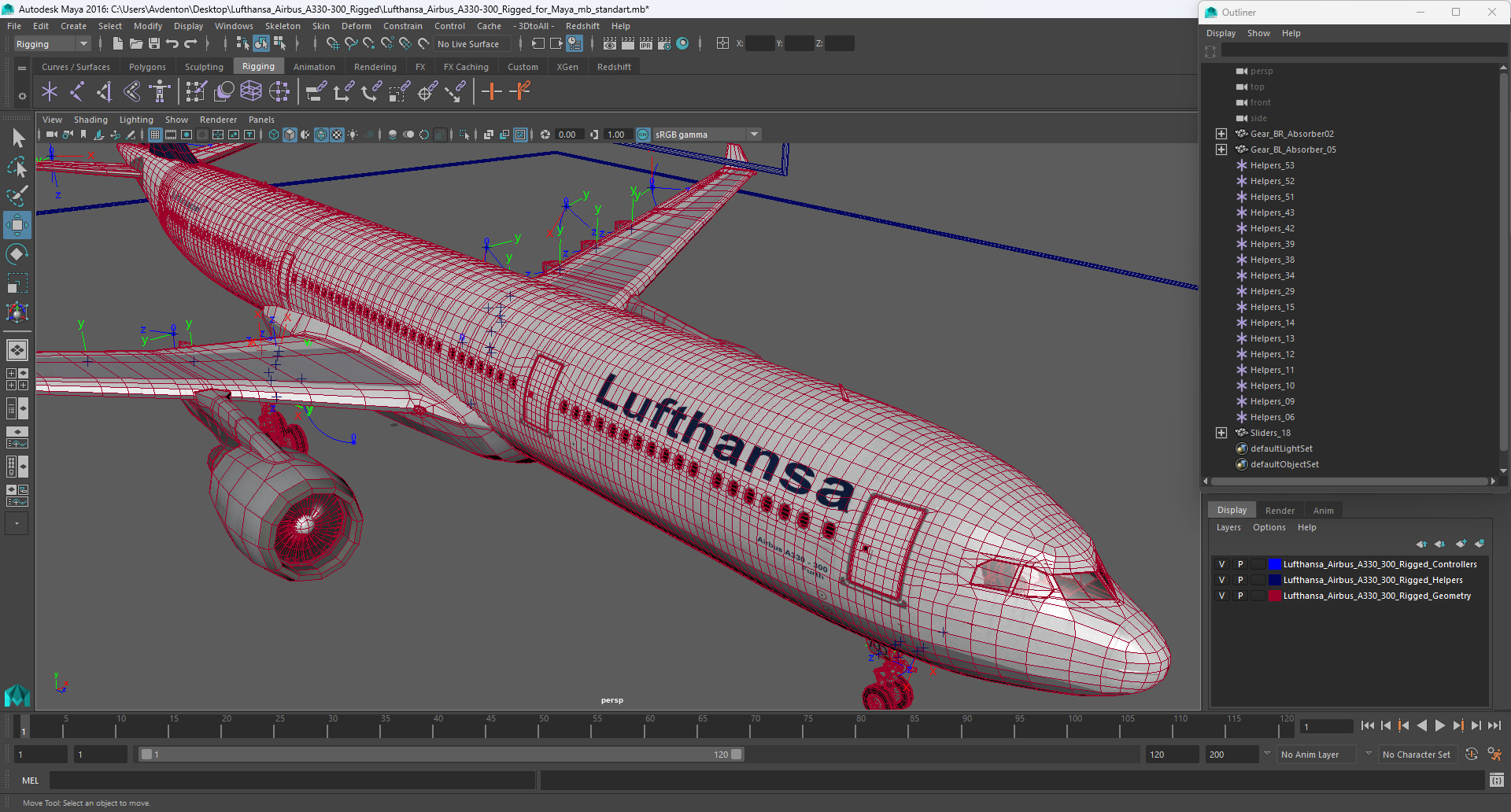The width and height of the screenshot is (1511, 812).
Task: Toggle visibility of Rigged_Geometry layer
Action: 1221,596
